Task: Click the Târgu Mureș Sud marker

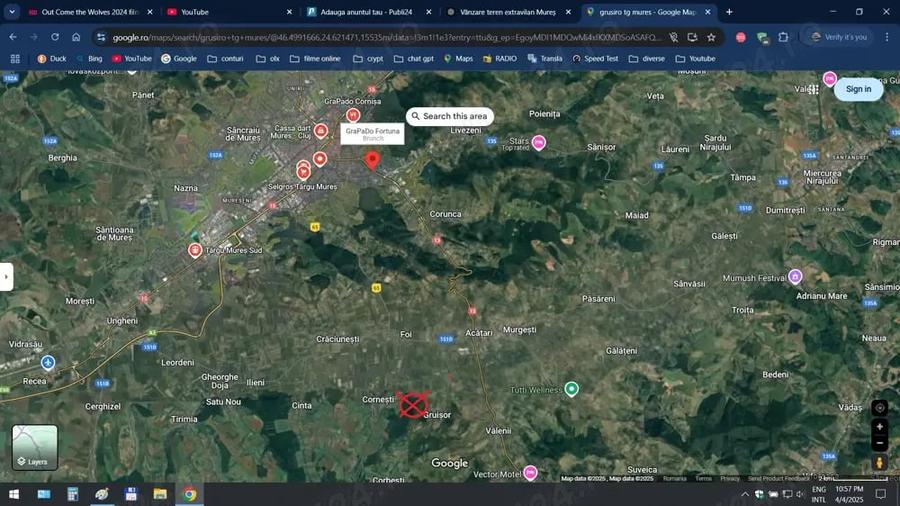Action: (195, 250)
